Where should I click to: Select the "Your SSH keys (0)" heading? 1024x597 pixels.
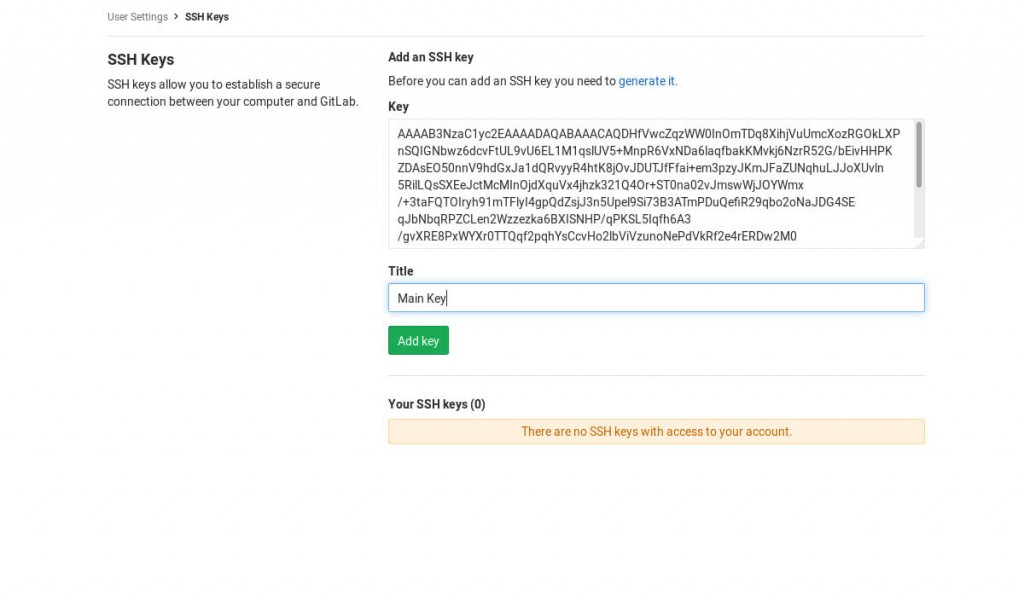point(436,404)
